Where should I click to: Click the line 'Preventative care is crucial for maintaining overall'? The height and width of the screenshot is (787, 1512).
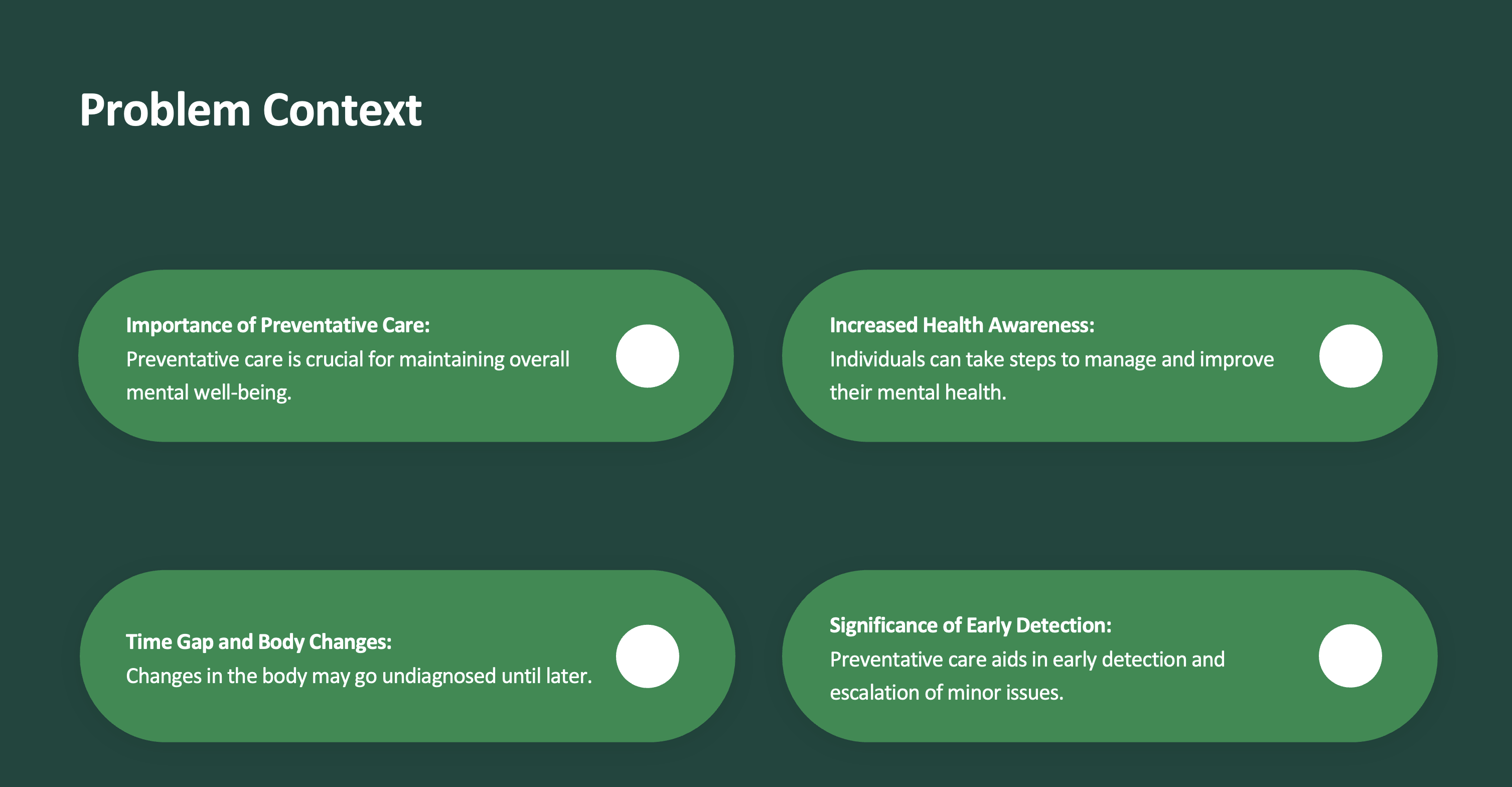348,359
